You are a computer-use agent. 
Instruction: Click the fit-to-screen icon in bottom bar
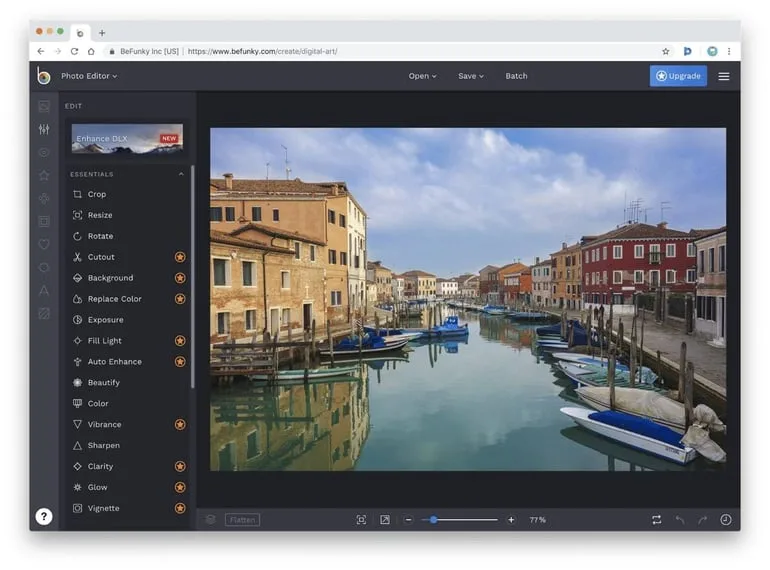point(361,520)
